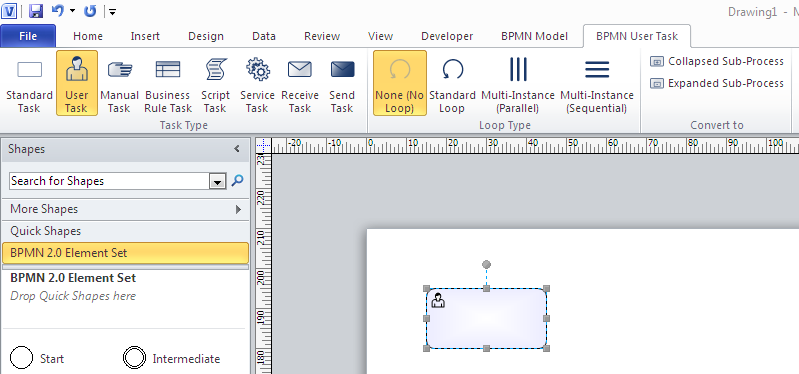Choose the Business Rule Task type
The width and height of the screenshot is (799, 374).
click(x=168, y=83)
